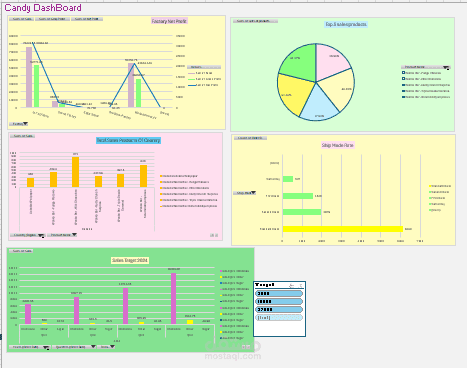Click Count of Orders field button
This screenshot has width=467, height=368.
click(250, 138)
